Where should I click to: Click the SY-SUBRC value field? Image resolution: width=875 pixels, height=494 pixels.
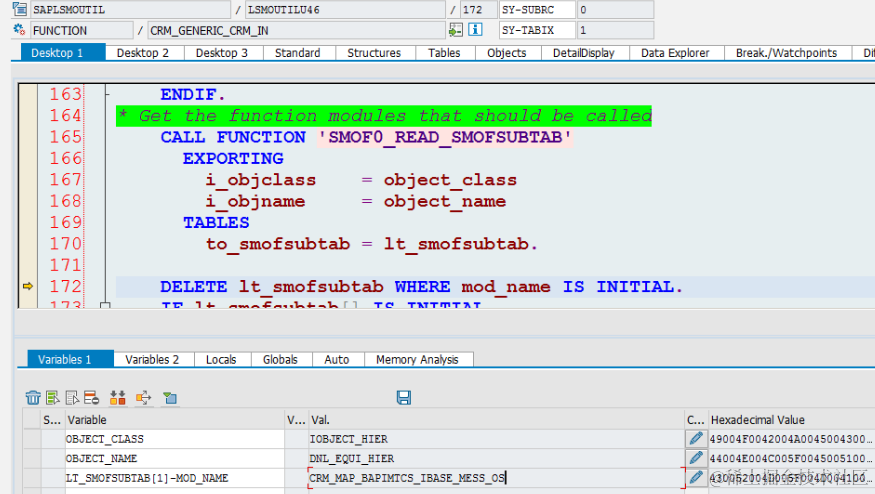[615, 9]
